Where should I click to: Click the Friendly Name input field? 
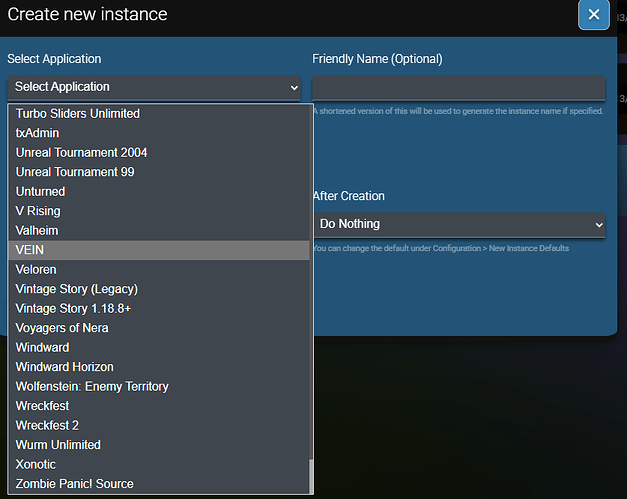(458, 88)
